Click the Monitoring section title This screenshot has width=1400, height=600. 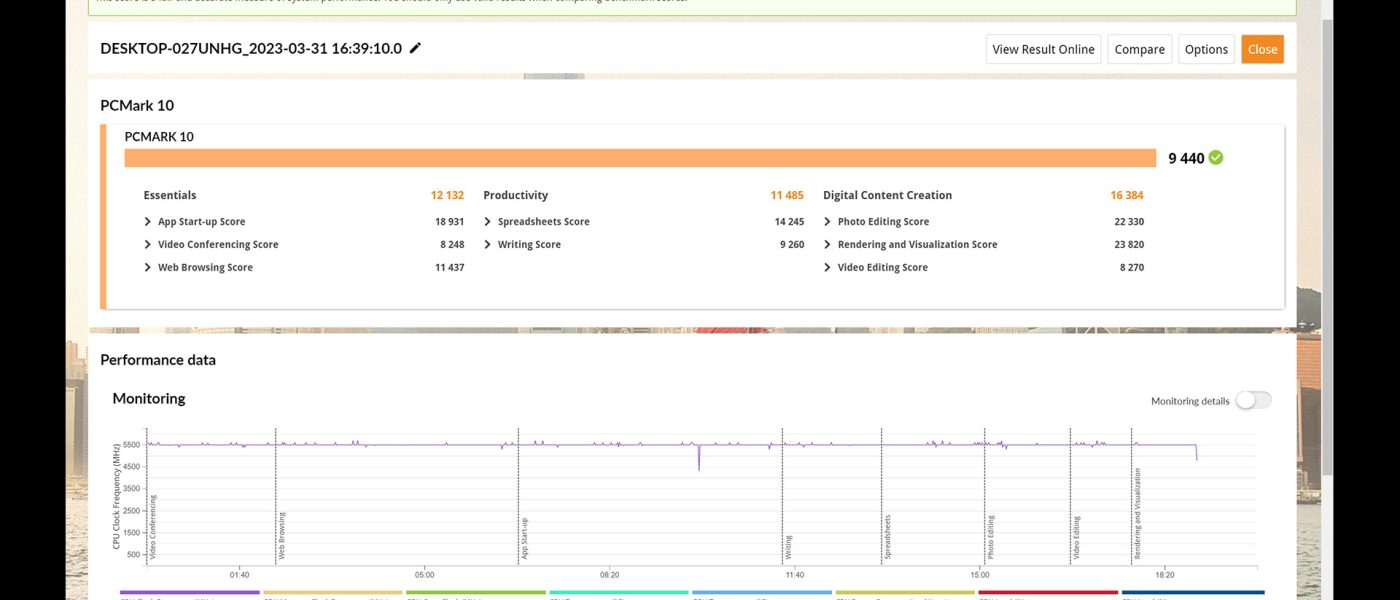tap(149, 398)
